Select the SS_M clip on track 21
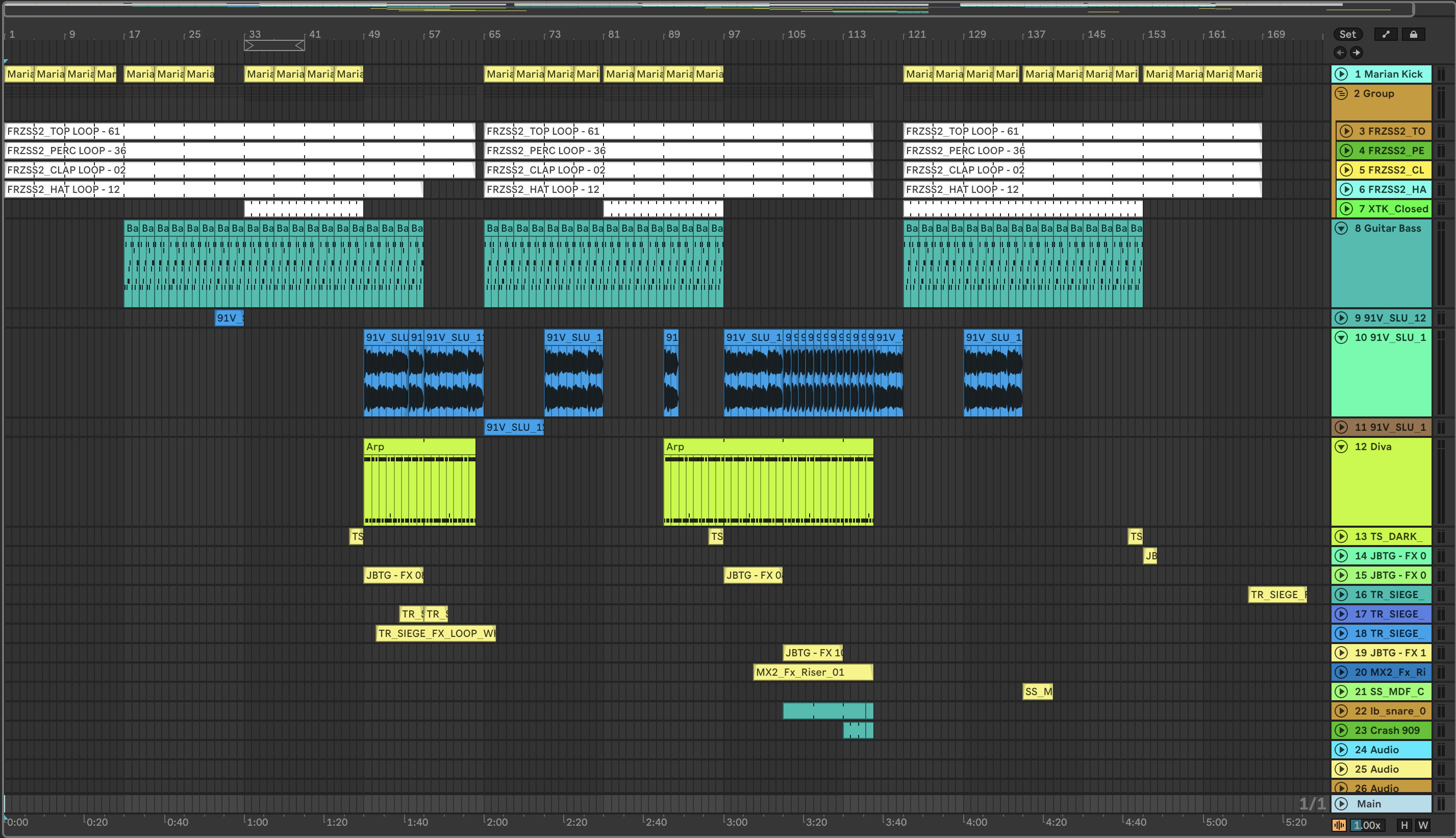1456x838 pixels. point(1037,692)
